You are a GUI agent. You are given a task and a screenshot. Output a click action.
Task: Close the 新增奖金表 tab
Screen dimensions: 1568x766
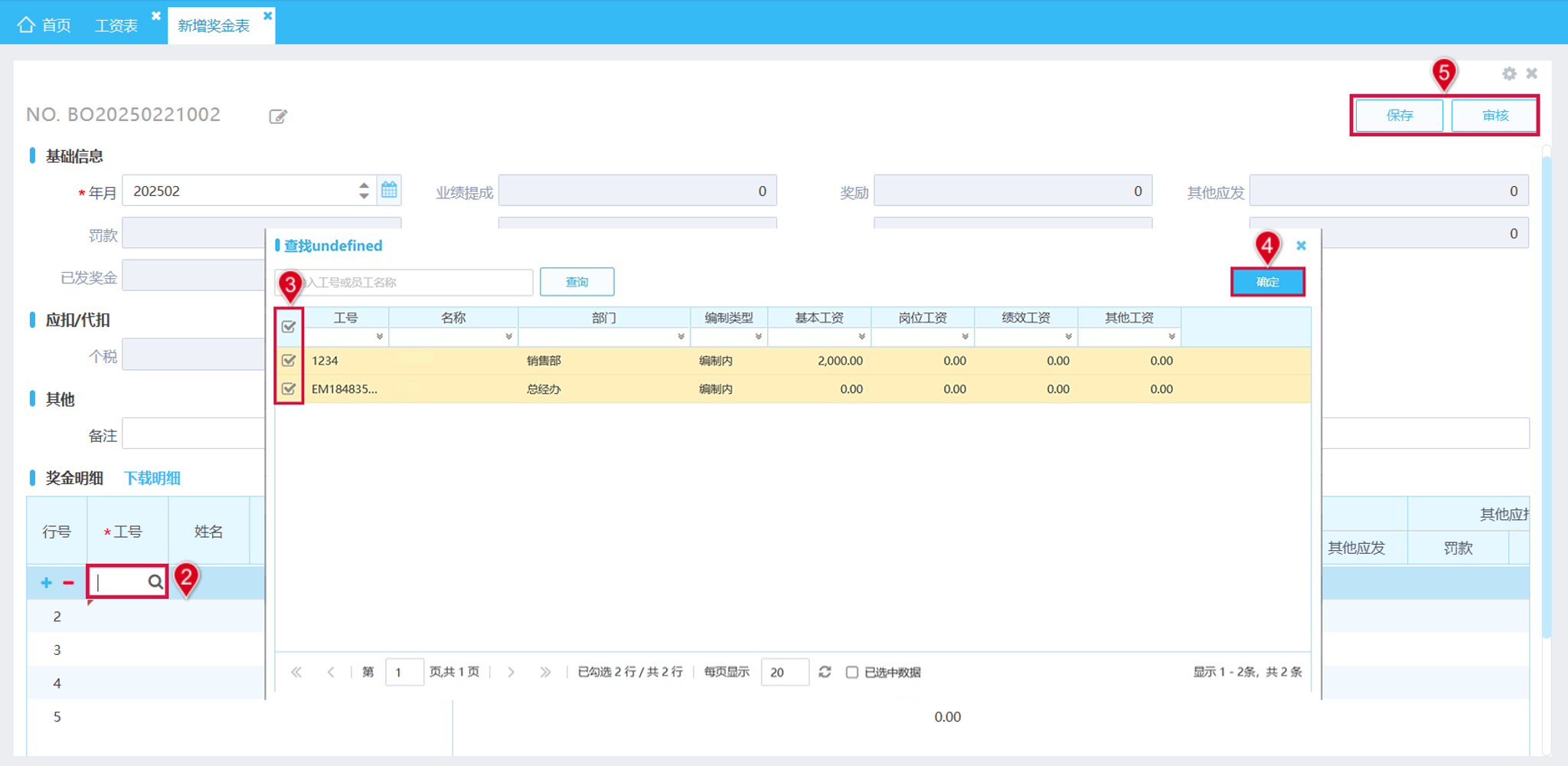[267, 15]
